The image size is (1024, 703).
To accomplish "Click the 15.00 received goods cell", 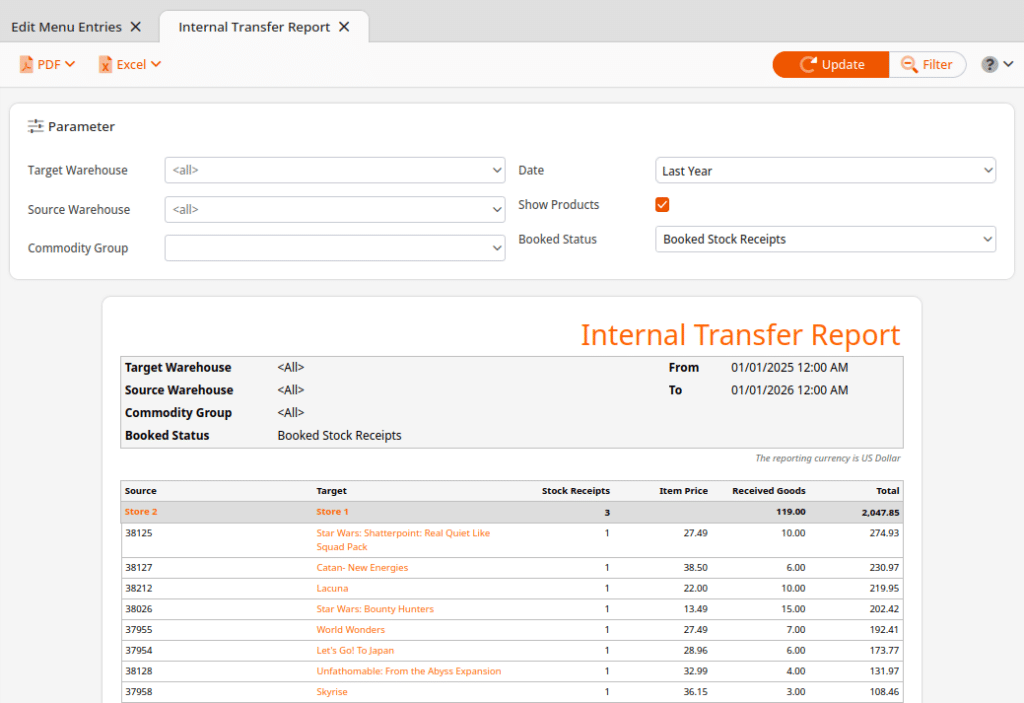I will tap(793, 609).
